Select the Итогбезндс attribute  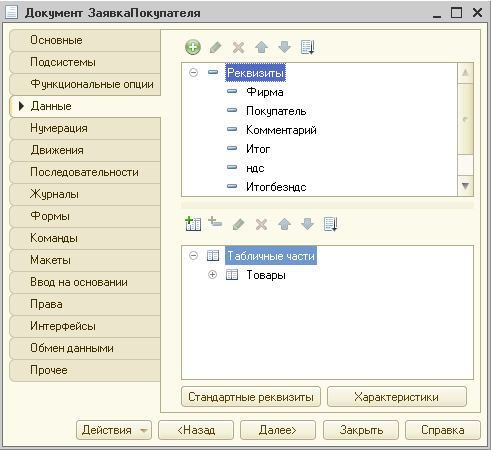coord(276,187)
